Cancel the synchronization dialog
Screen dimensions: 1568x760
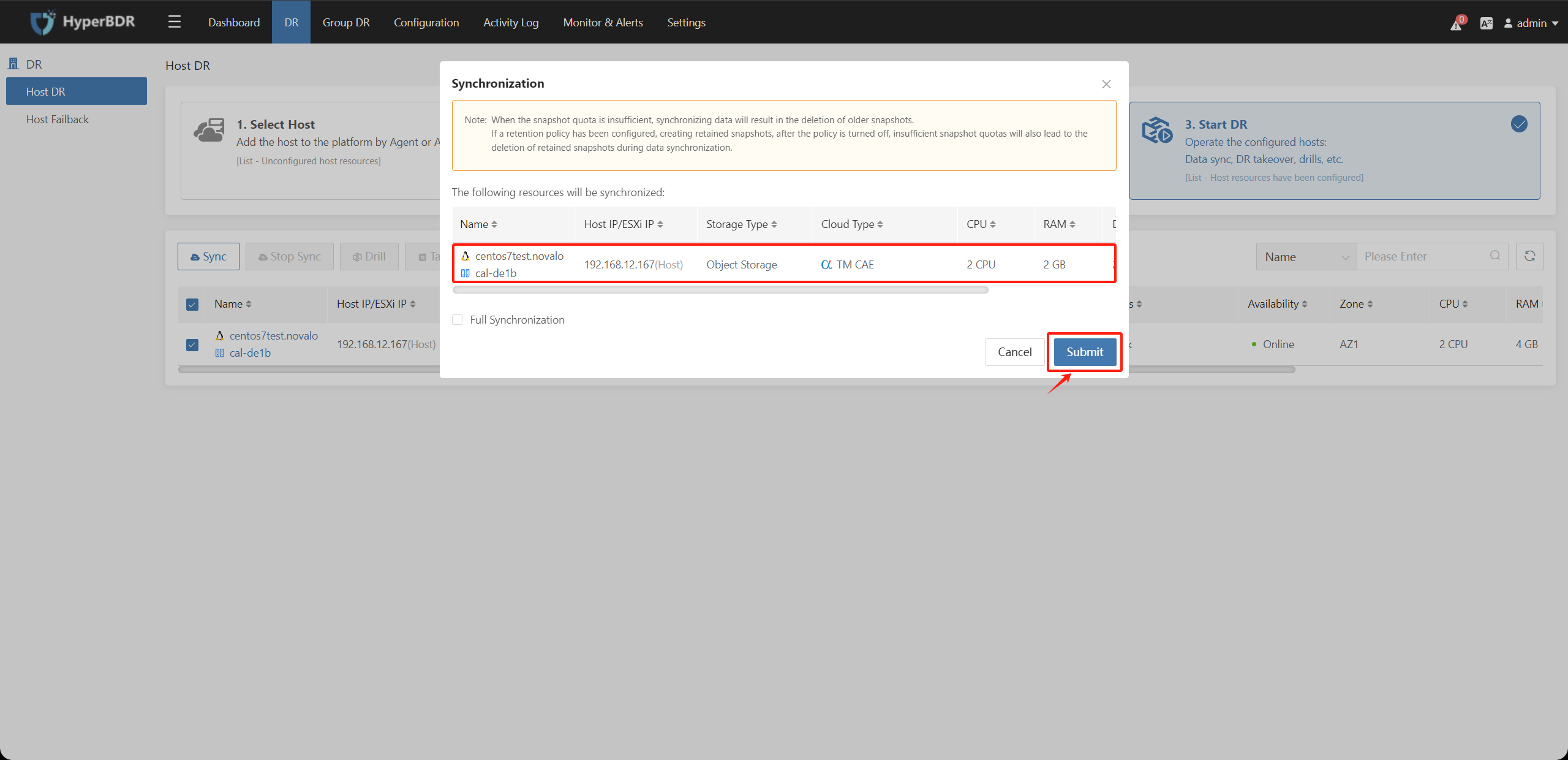click(x=1015, y=352)
